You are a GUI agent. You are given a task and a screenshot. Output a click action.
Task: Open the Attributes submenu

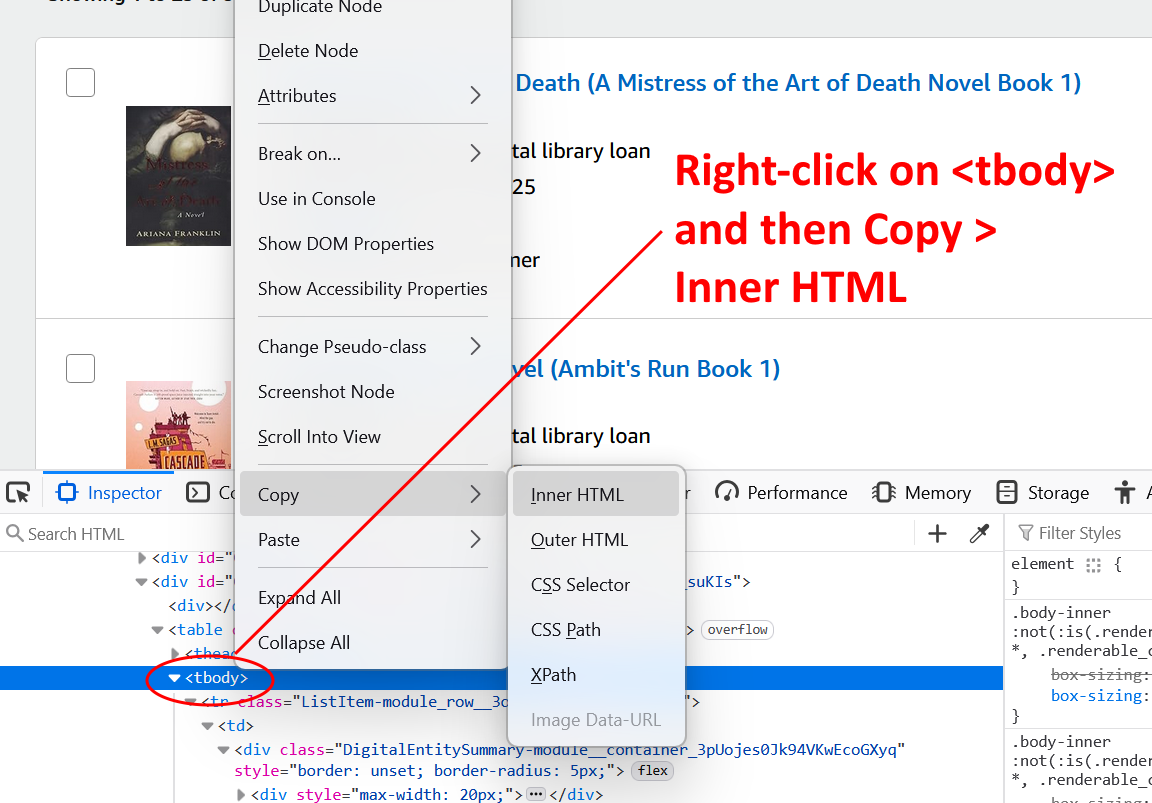click(x=373, y=96)
